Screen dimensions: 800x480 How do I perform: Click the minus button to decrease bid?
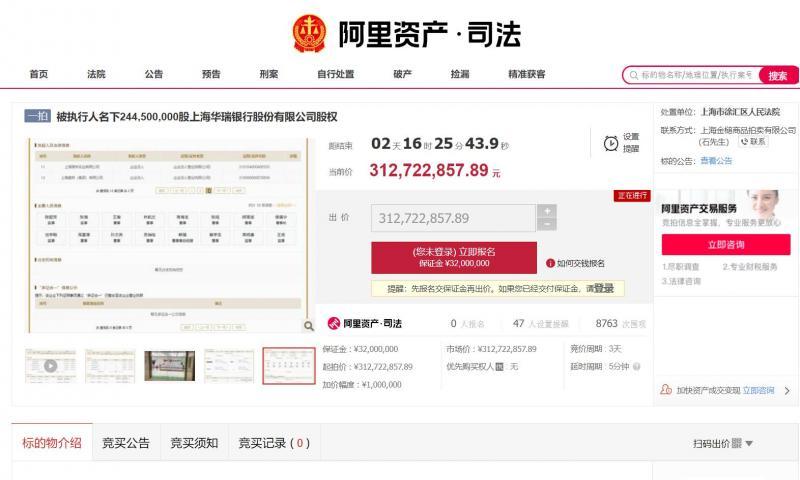pyautogui.click(x=547, y=224)
